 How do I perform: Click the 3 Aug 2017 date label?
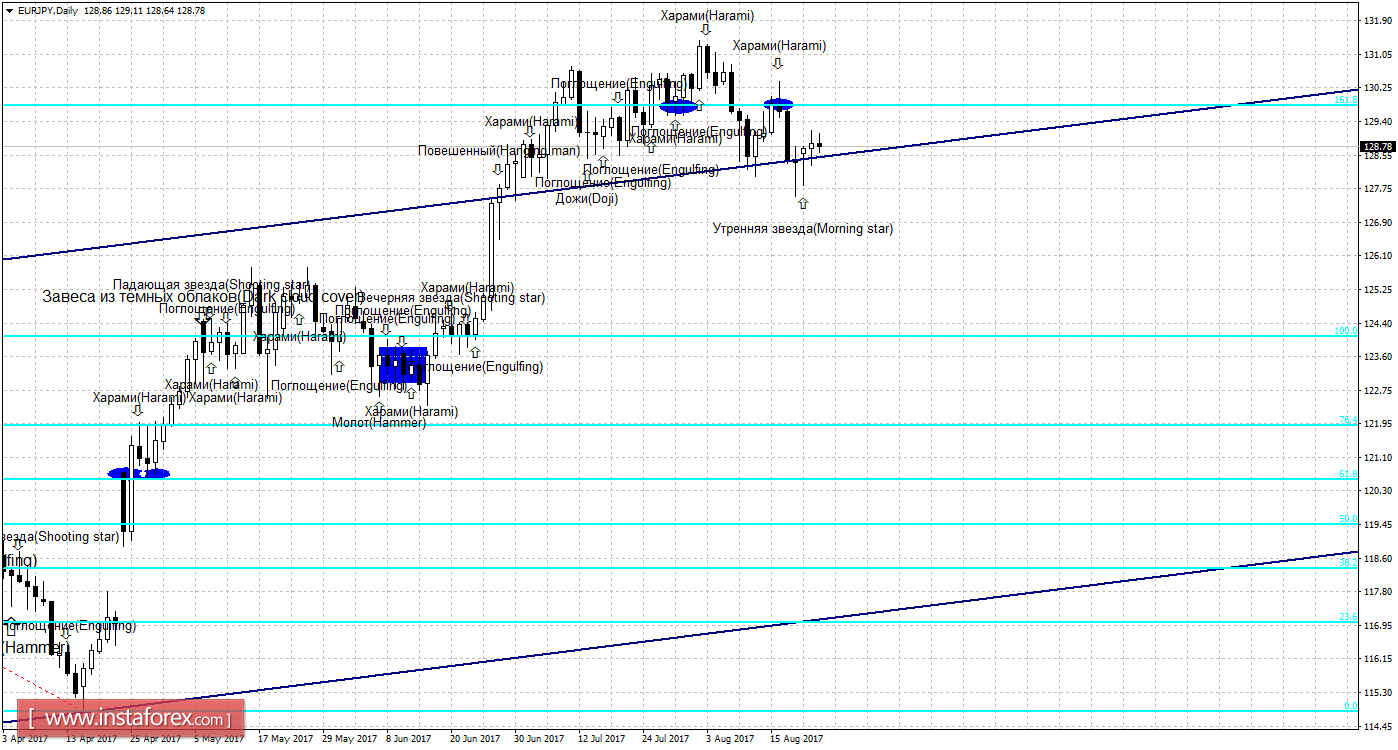[731, 739]
